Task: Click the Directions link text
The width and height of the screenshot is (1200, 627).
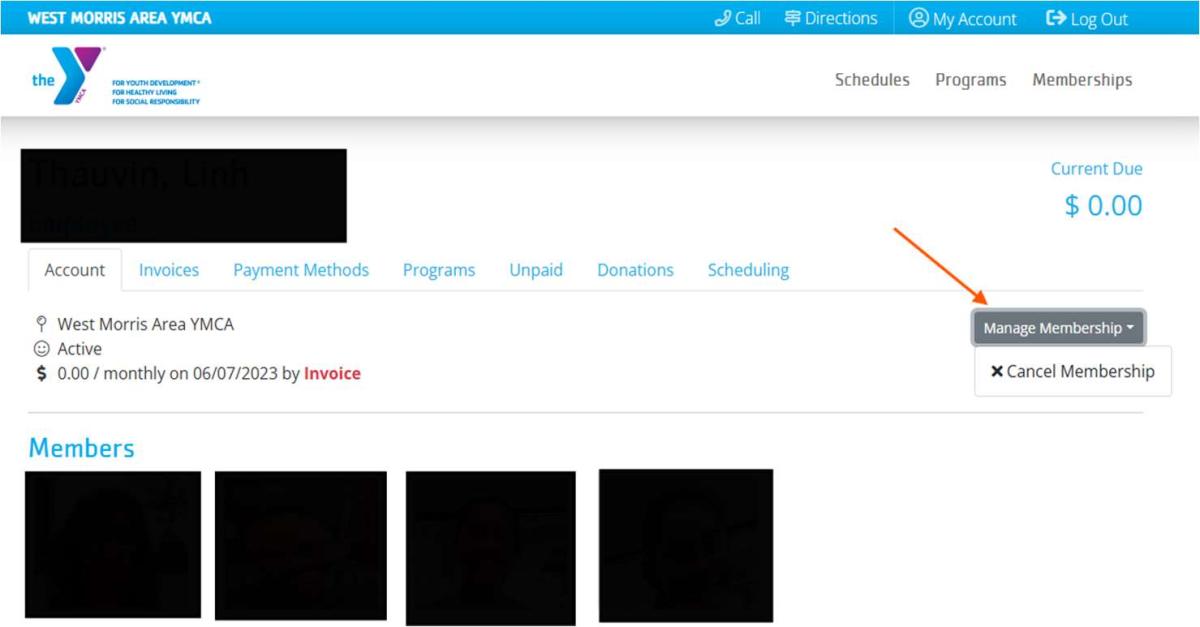Action: (x=841, y=18)
